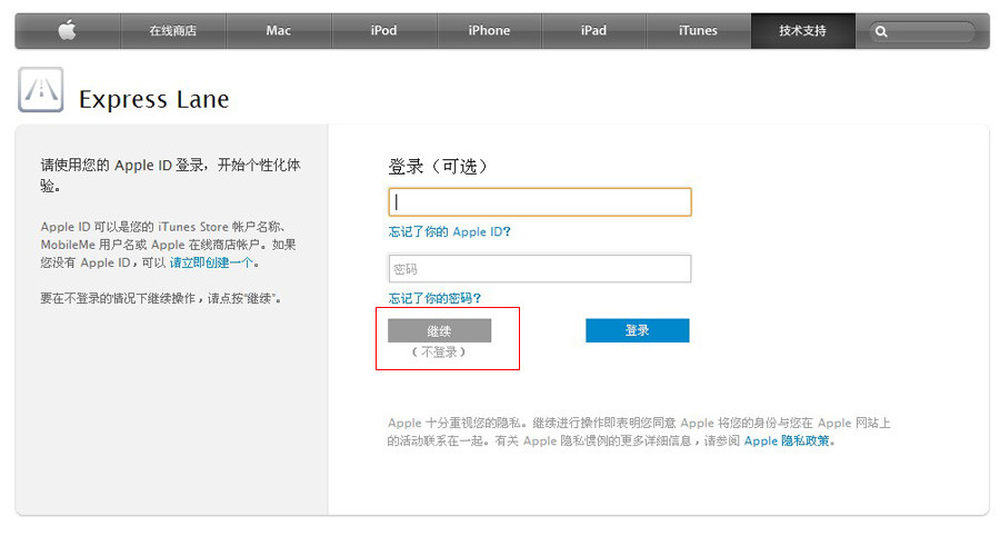Click the blue 登录 button
This screenshot has height=556, width=1000.
click(637, 330)
